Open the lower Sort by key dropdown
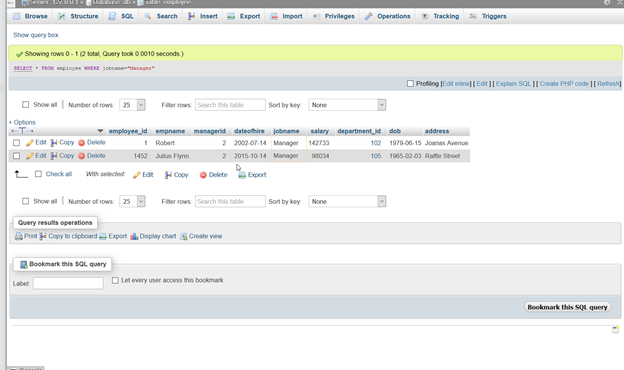The width and height of the screenshot is (624, 370). tap(347, 201)
